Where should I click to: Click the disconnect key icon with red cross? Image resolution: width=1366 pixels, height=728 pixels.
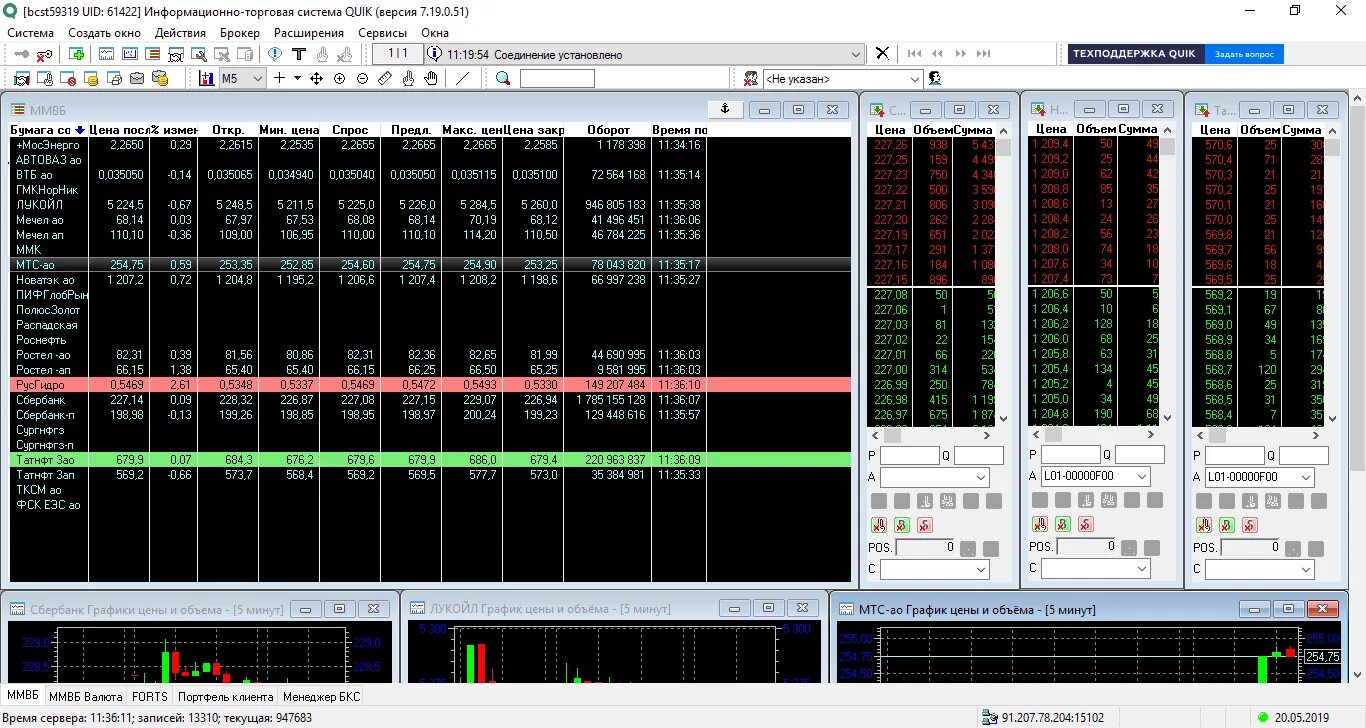pos(45,55)
